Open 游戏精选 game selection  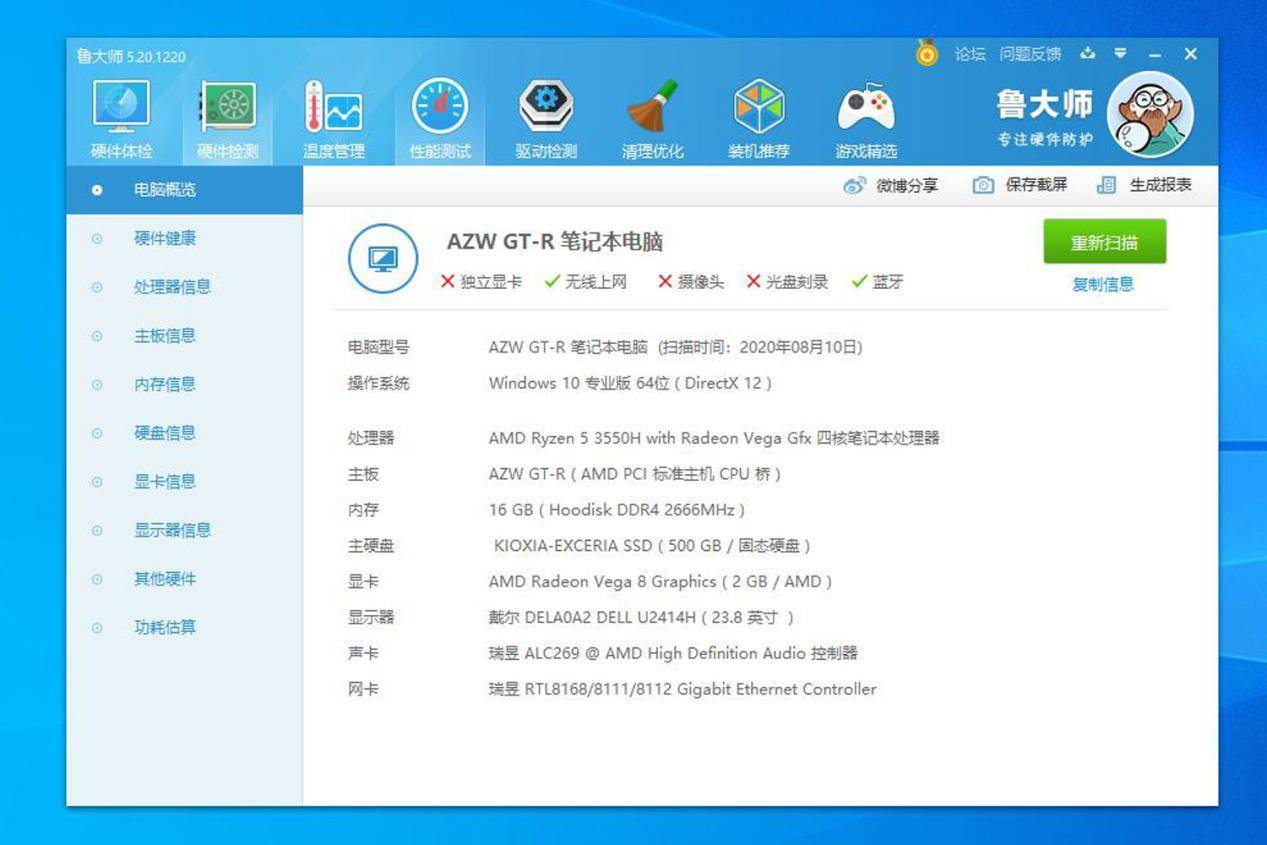point(866,115)
